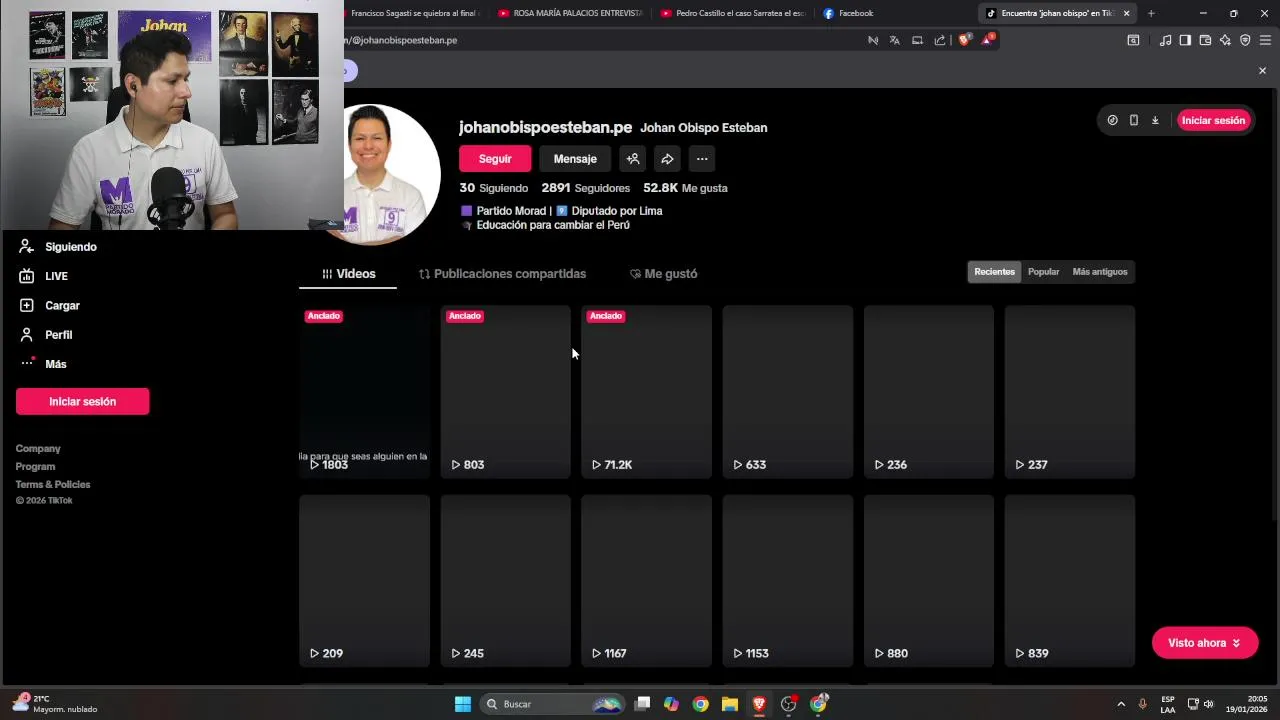Open video with 209 views
Image resolution: width=1280 pixels, height=720 pixels.
[364, 581]
